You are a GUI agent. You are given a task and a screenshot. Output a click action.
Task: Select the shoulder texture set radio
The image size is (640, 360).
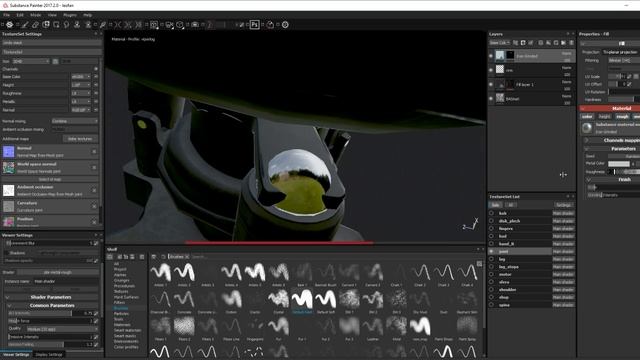[x=491, y=290]
